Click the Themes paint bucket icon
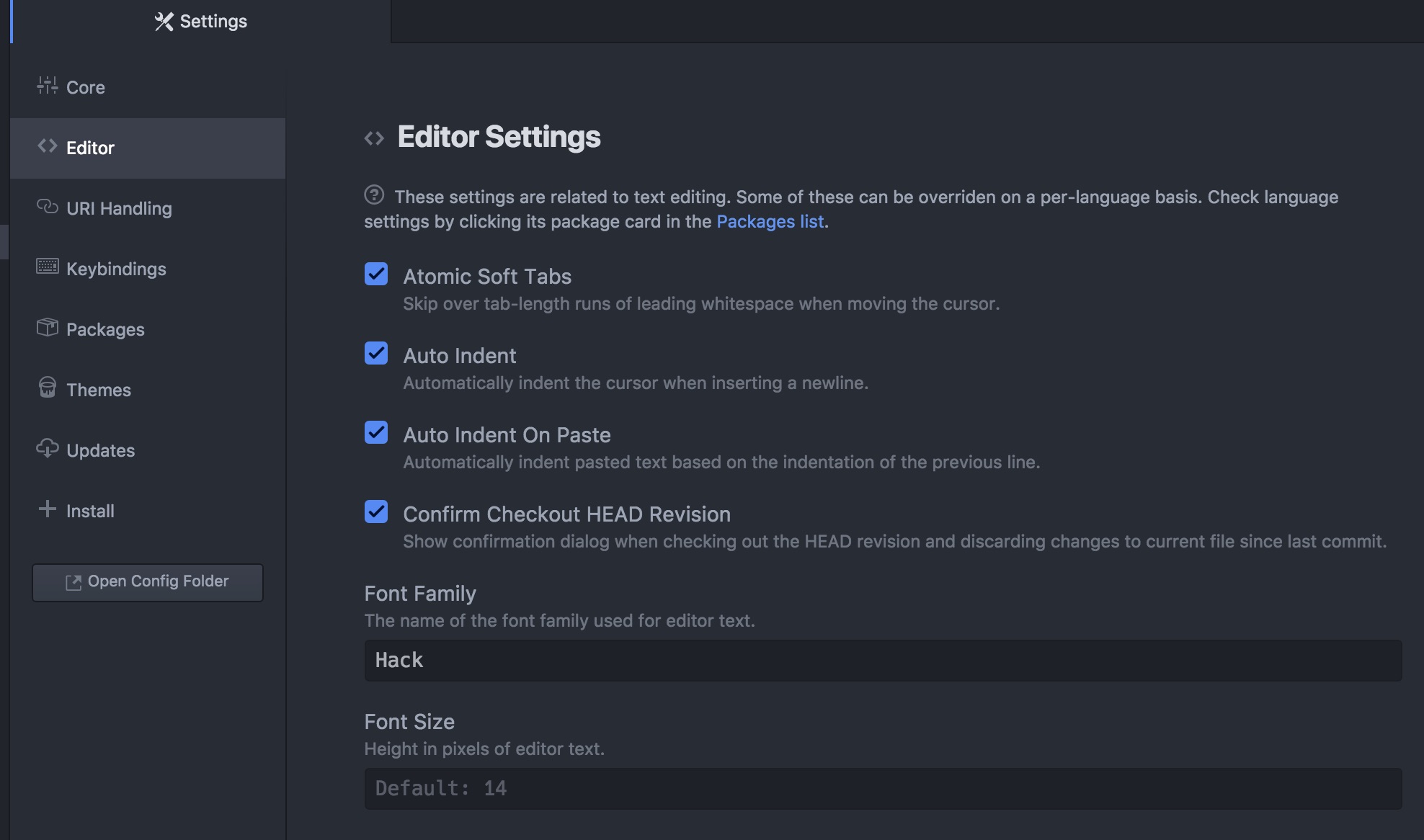This screenshot has height=840, width=1424. coord(47,388)
